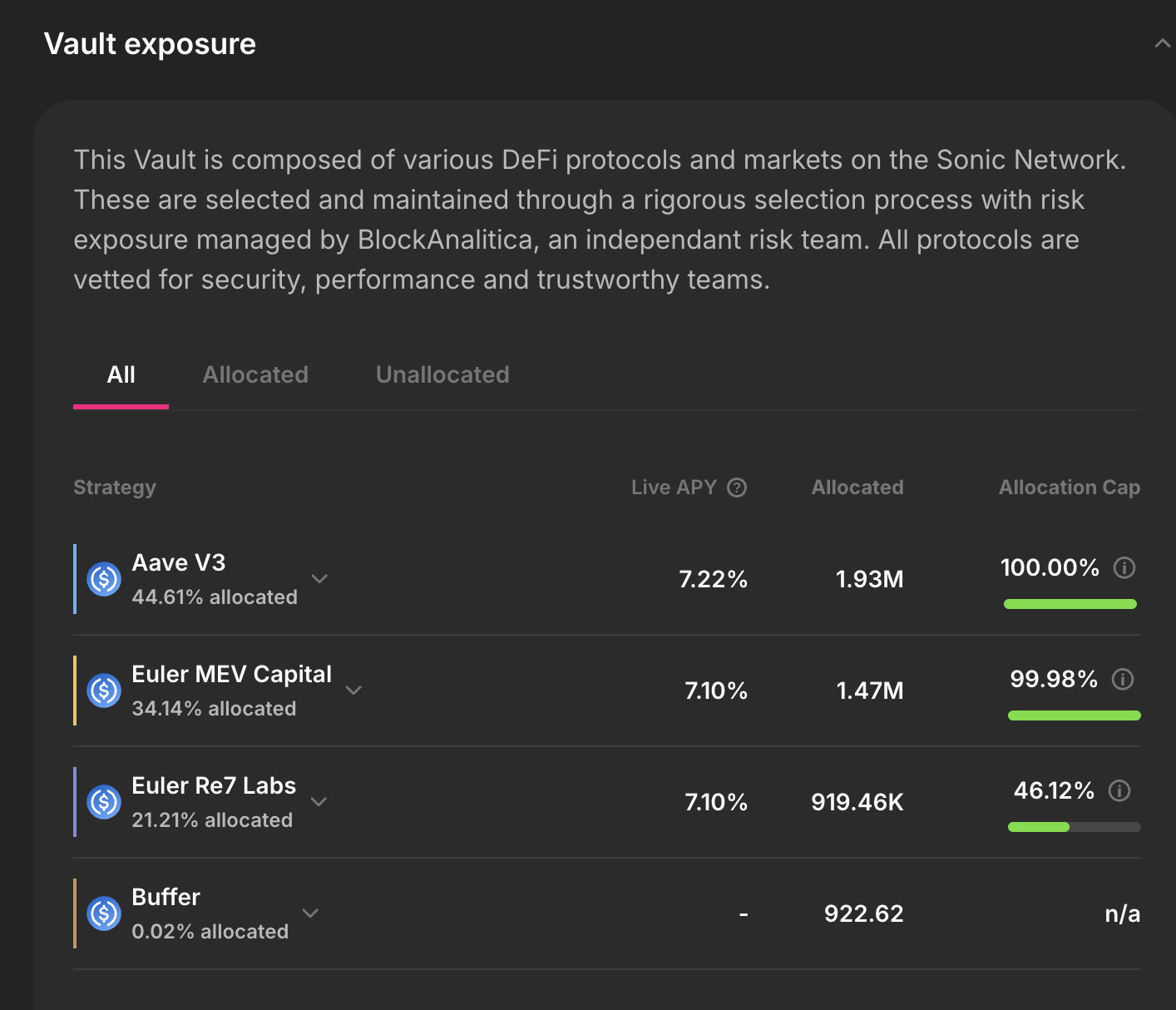Click the Aave V3 strategy name

tap(179, 563)
